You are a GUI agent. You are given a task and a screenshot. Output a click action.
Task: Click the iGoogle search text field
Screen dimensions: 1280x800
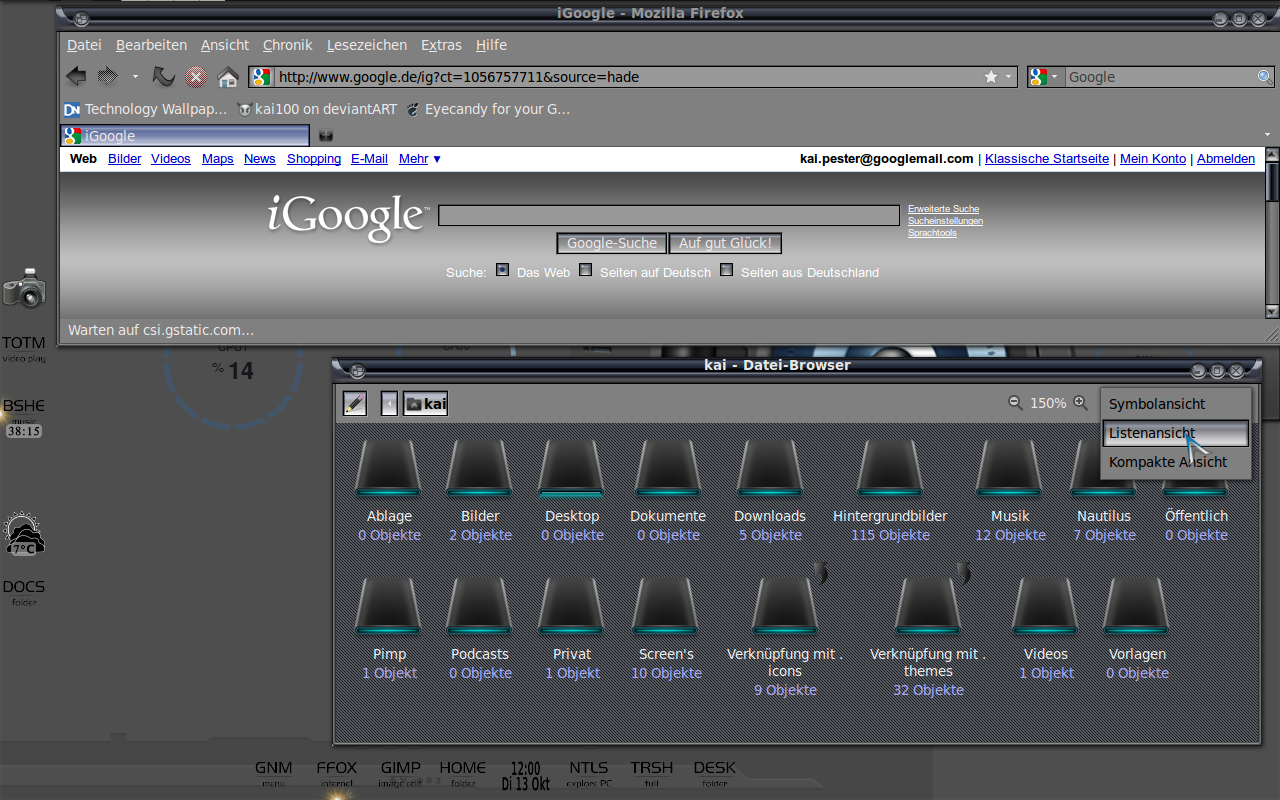[x=669, y=215]
